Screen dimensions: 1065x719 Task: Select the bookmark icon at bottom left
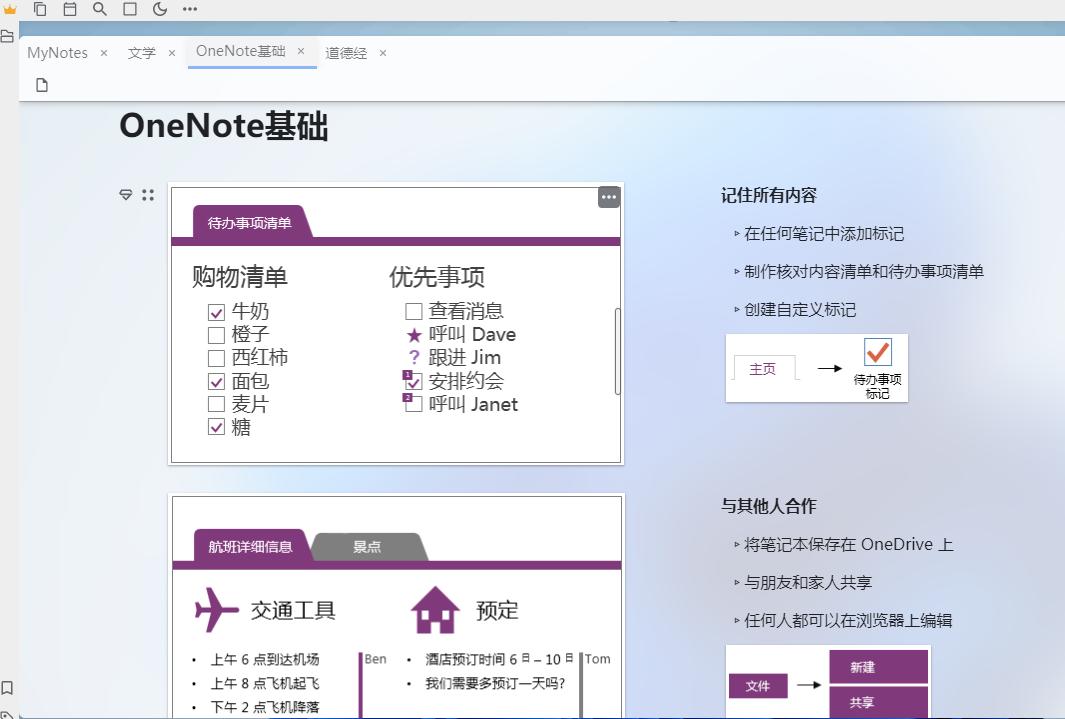coord(8,687)
